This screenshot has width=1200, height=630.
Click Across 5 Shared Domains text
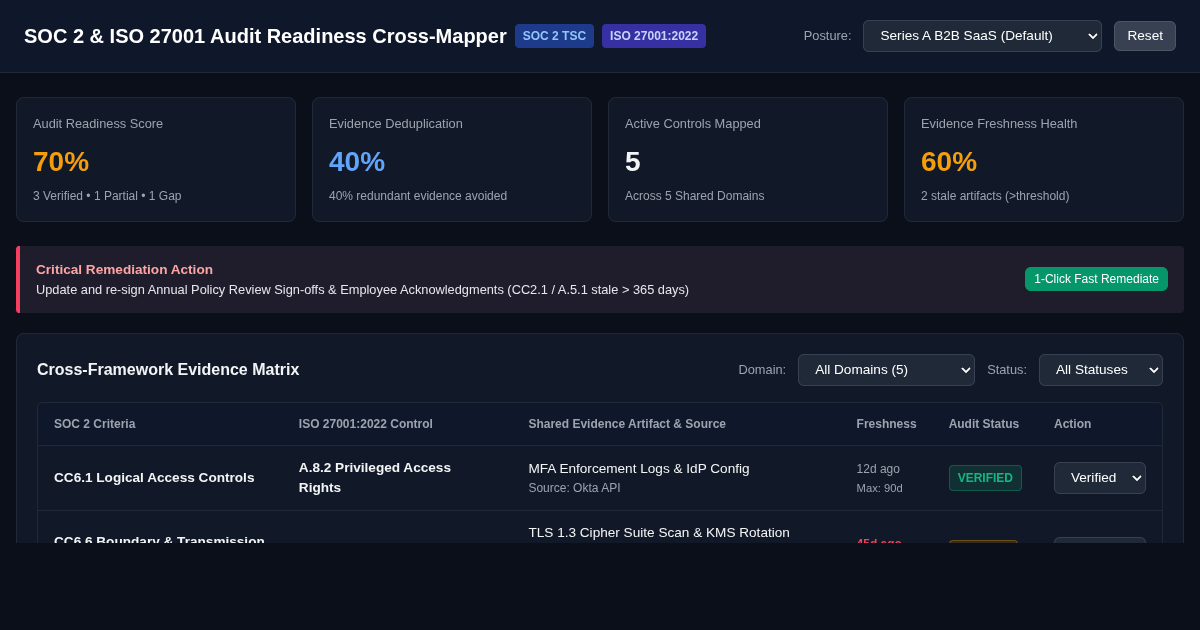695,196
